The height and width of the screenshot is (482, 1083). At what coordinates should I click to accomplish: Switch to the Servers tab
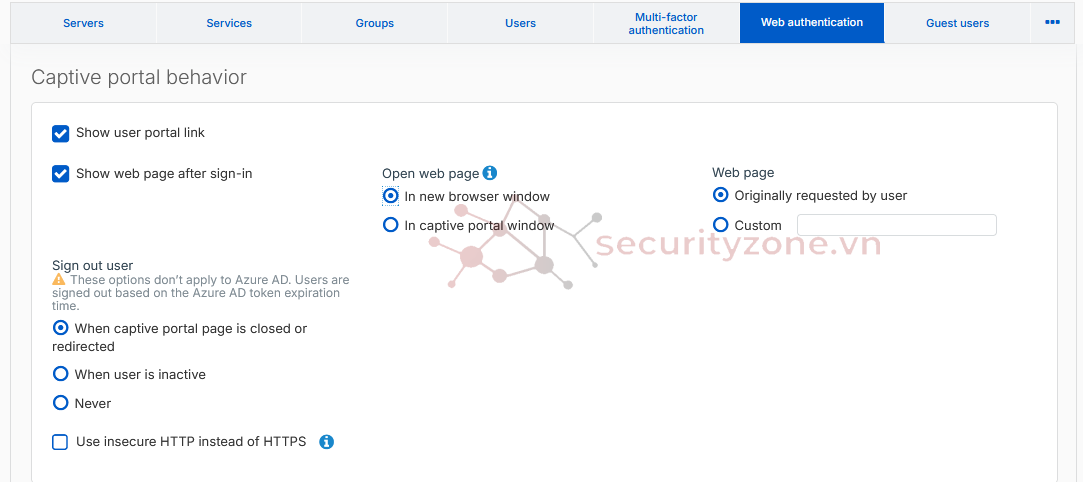tap(83, 23)
